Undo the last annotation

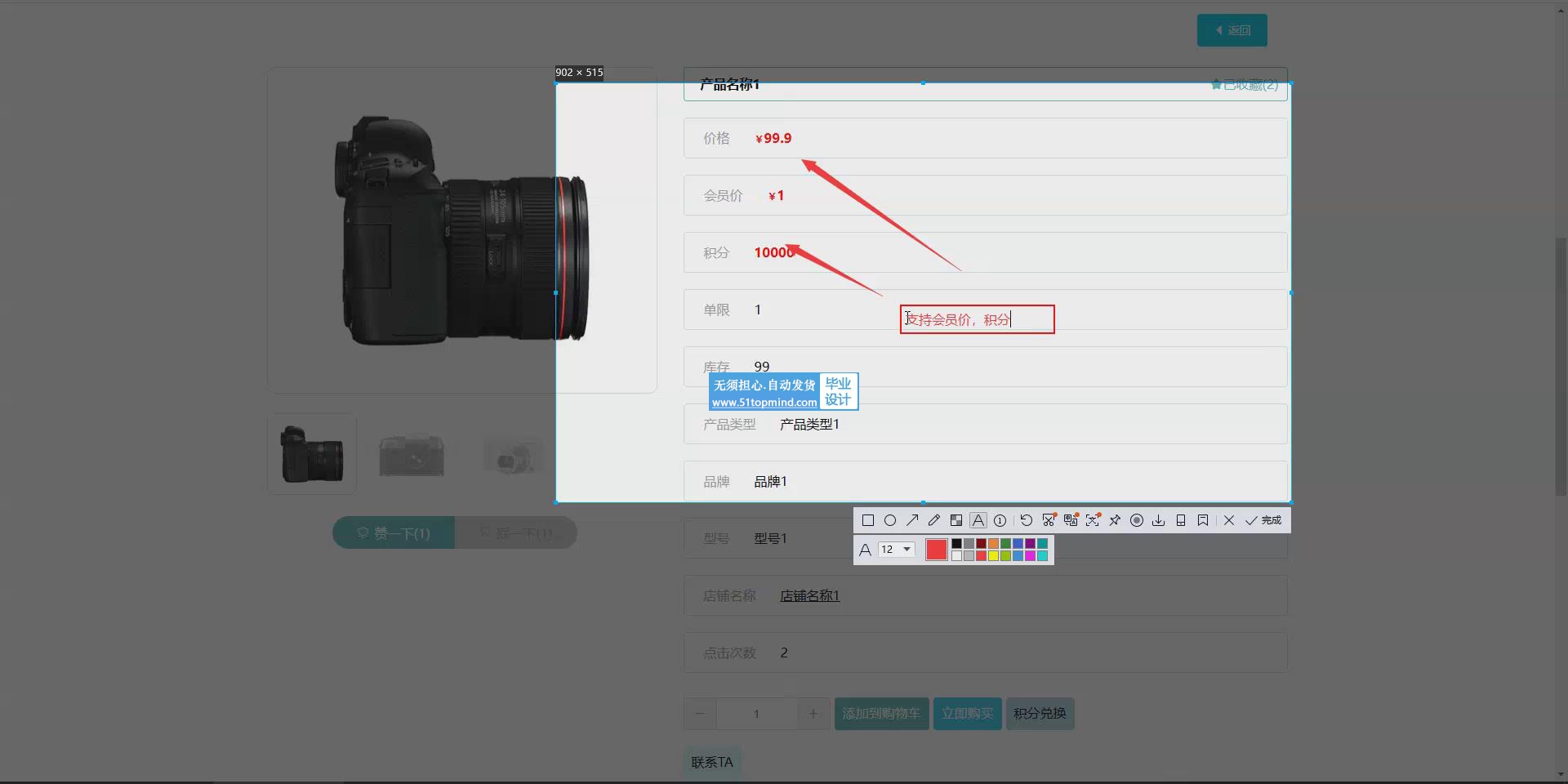pyautogui.click(x=1027, y=520)
